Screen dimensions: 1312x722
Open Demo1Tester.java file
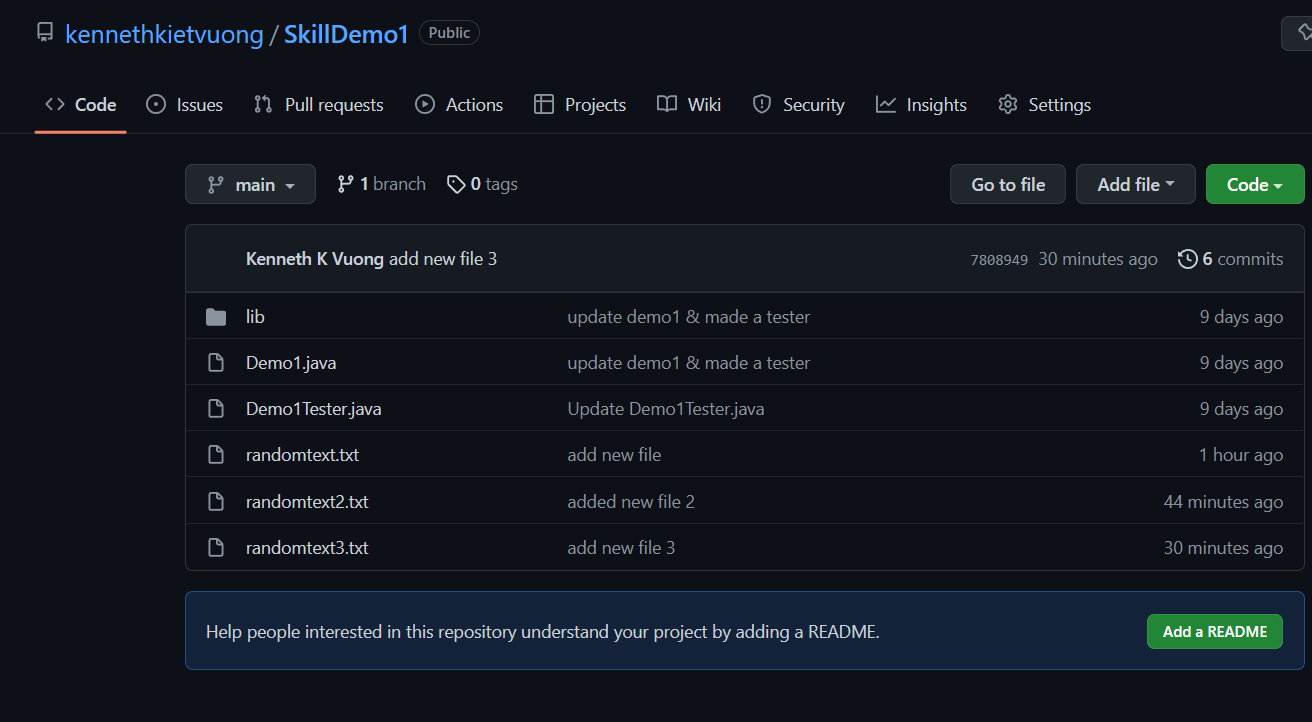tap(314, 409)
